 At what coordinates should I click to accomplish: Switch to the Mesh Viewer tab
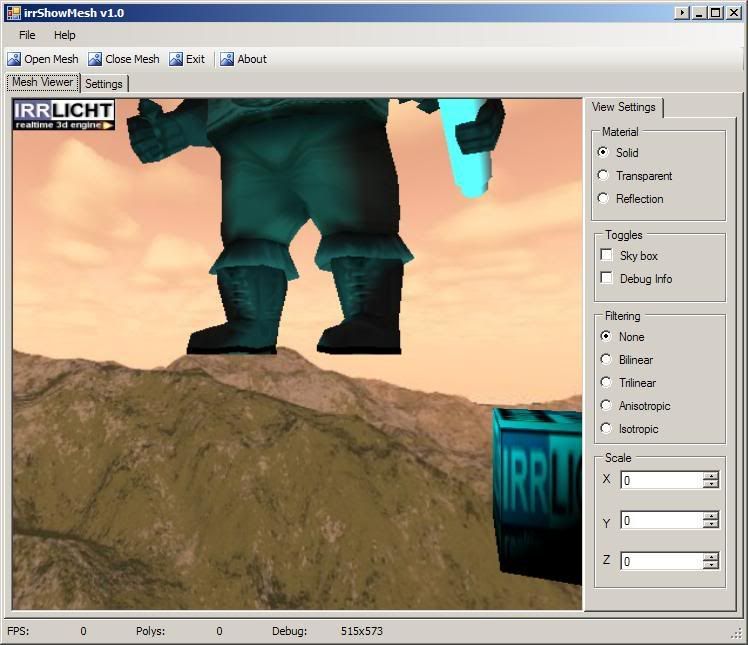click(43, 82)
